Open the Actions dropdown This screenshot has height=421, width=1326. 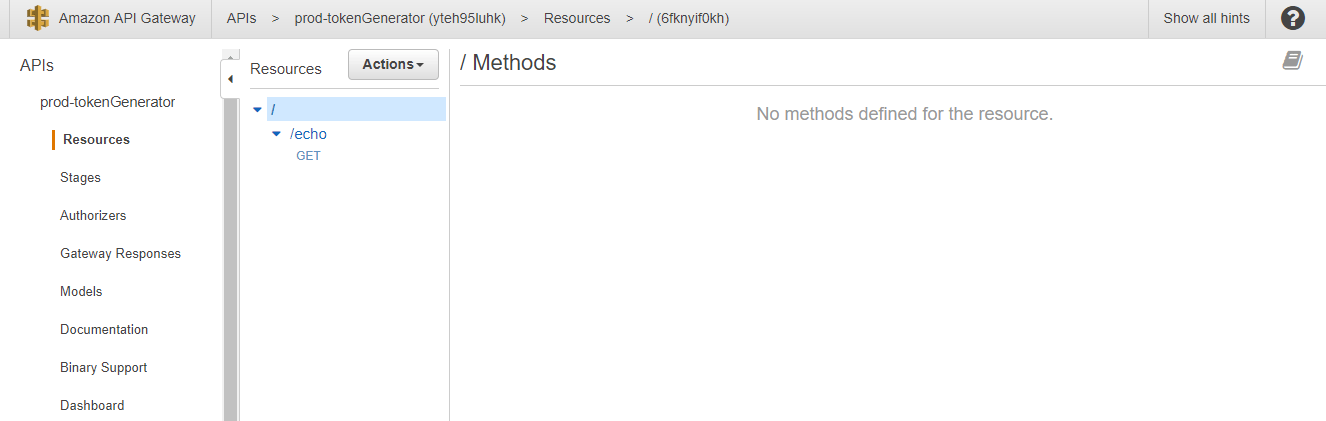point(393,64)
